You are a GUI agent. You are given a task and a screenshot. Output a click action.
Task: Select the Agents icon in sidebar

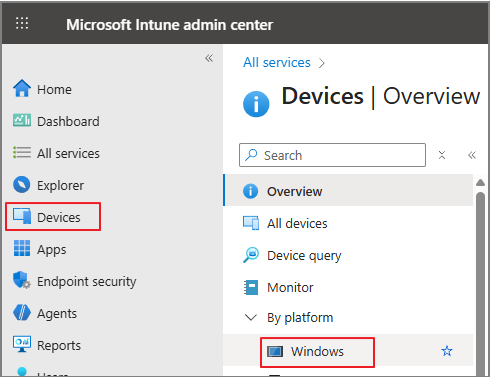click(22, 313)
